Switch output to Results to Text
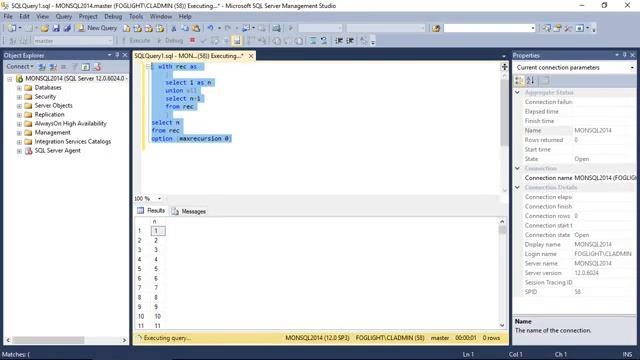This screenshot has height=360, width=640. coord(276,40)
